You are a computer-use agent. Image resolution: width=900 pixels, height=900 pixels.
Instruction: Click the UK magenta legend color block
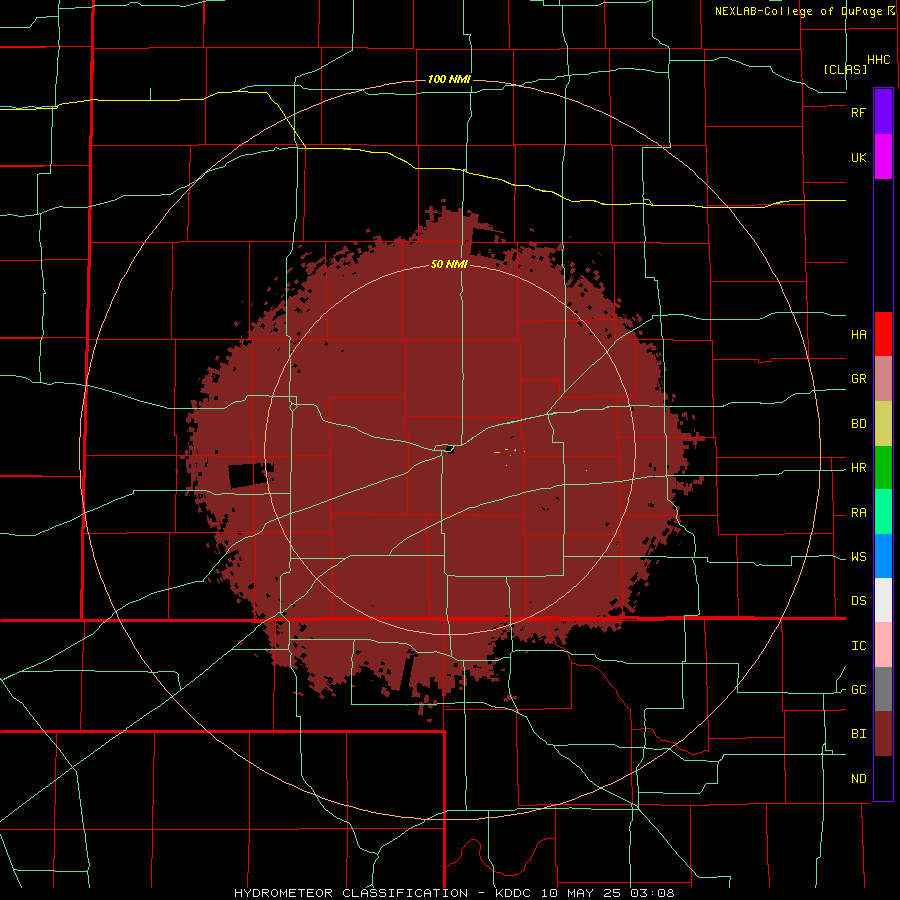point(883,157)
